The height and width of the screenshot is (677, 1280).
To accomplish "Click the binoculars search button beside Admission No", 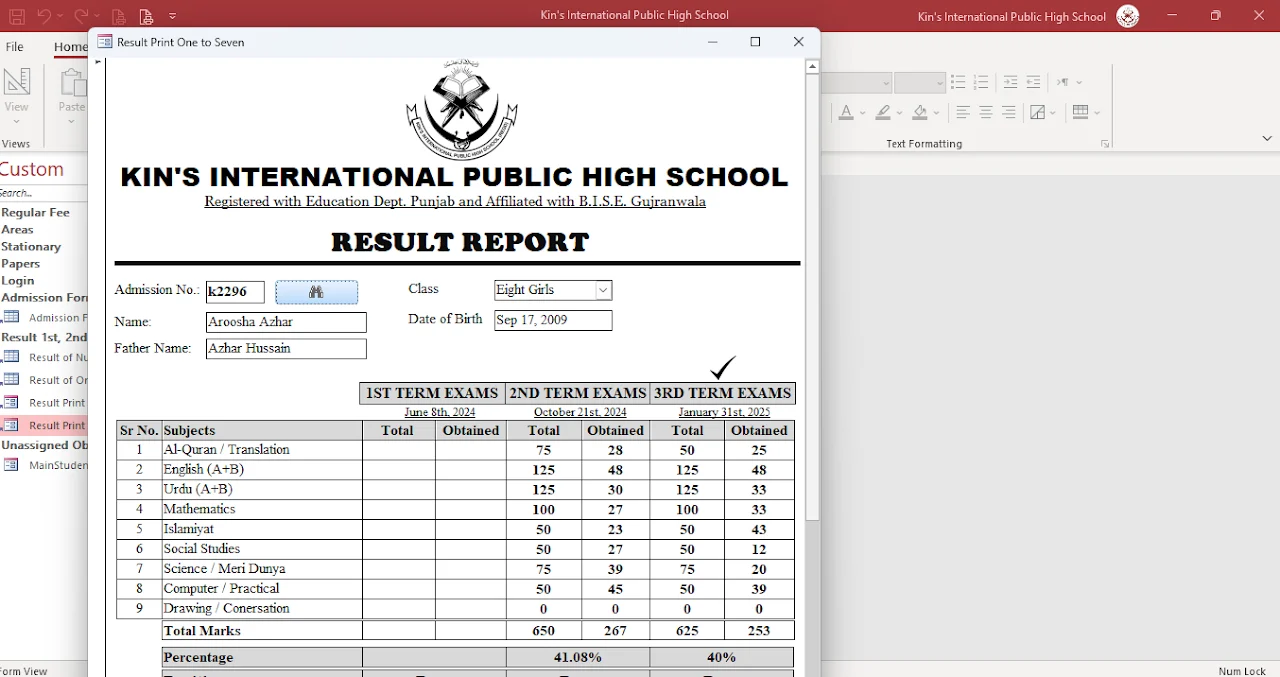I will pos(317,291).
